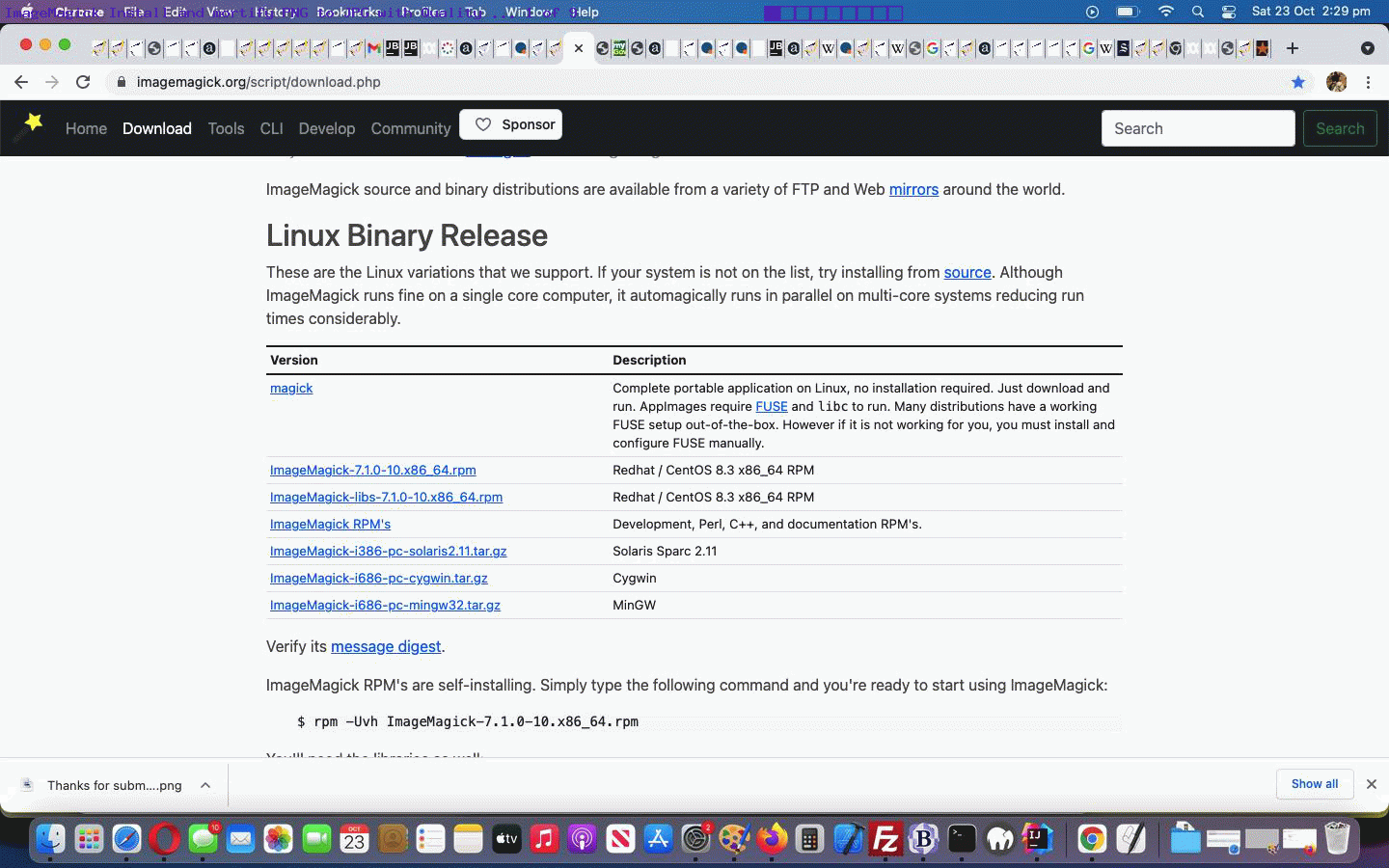The image size is (1389, 868).
Task: Click Google Chrome icon in the dock
Action: coord(1091,839)
